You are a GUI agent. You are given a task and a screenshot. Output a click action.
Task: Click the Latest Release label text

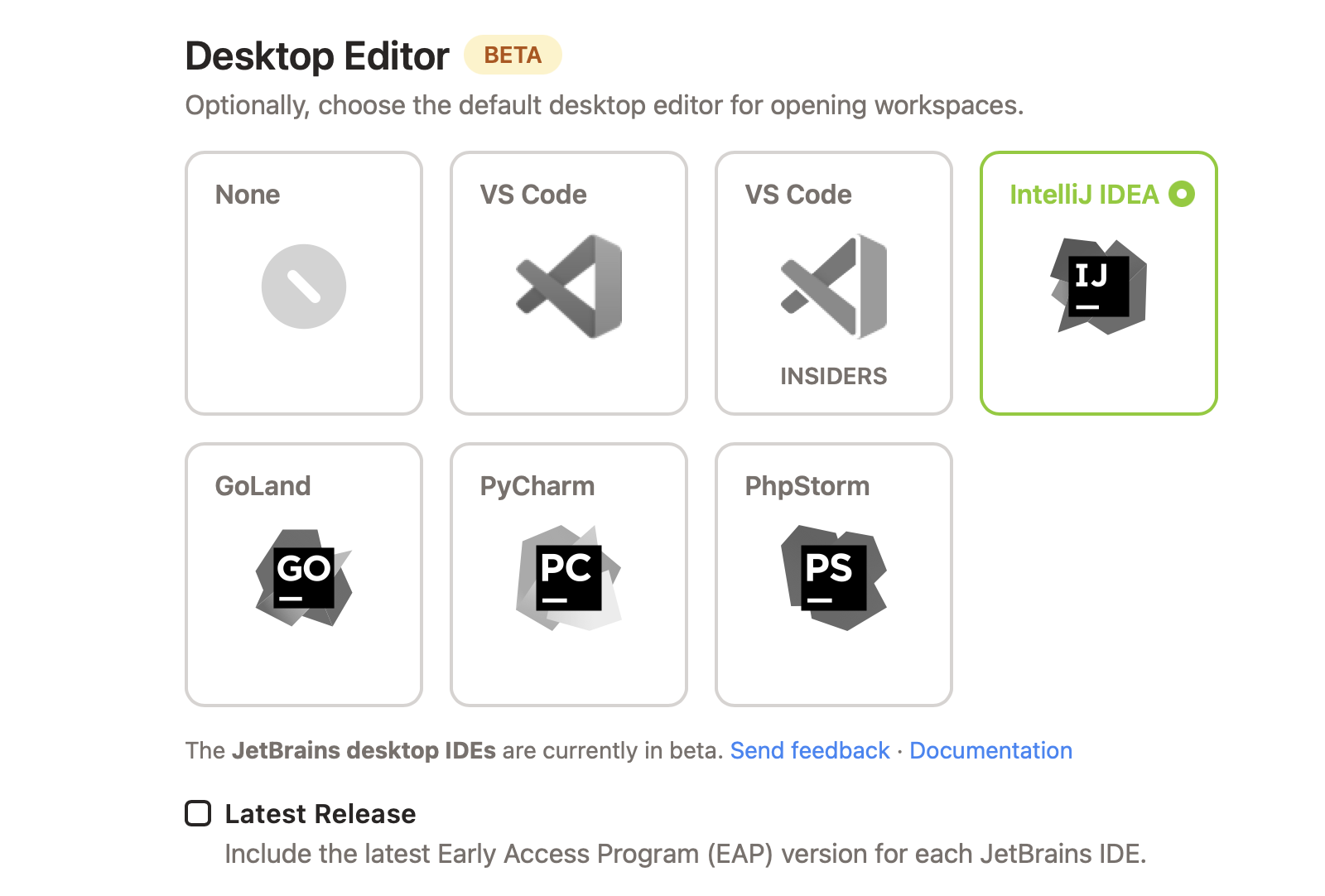point(320,814)
